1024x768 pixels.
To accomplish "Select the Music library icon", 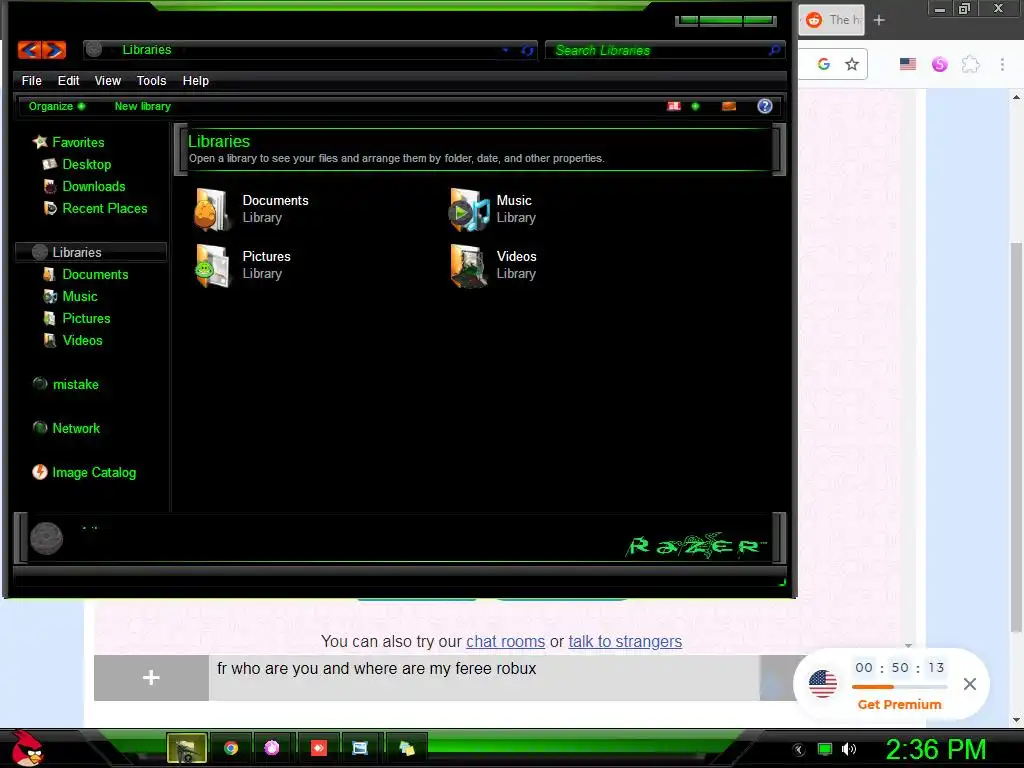I will (469, 209).
